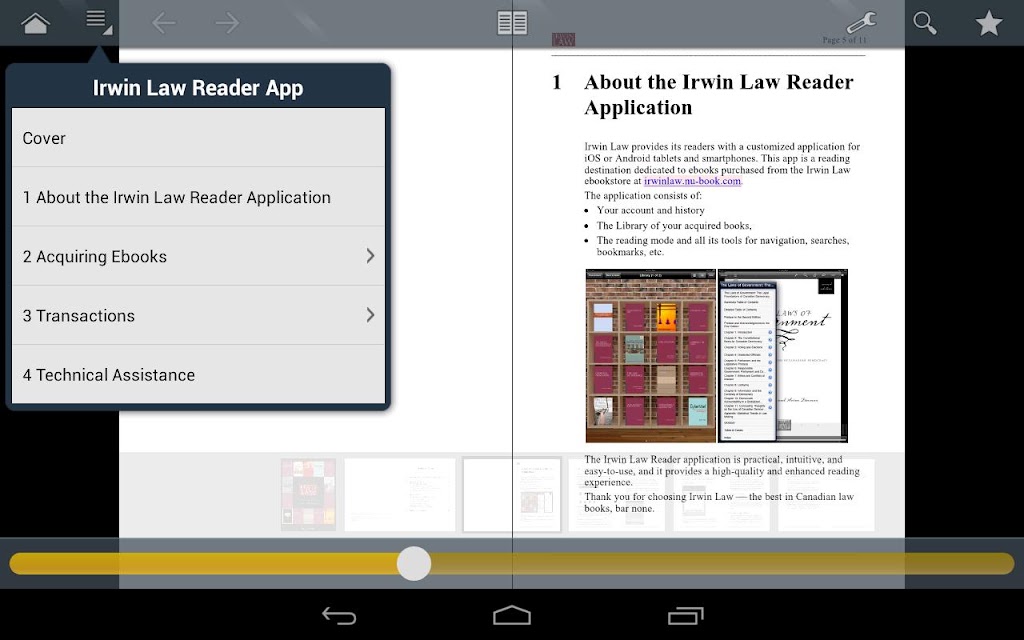Expand Acquiring Ebooks subsections chevron
This screenshot has width=1024, height=640.
pyautogui.click(x=370, y=256)
